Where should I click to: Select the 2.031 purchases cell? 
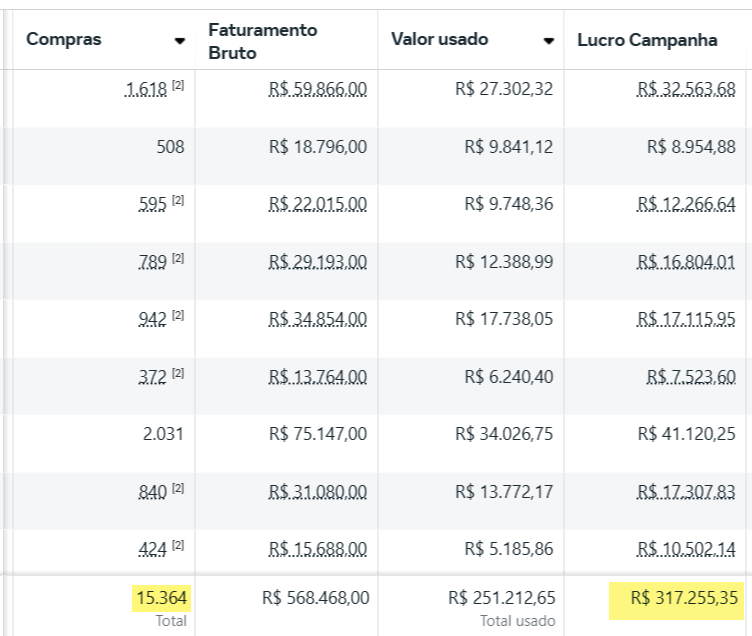[x=163, y=434]
